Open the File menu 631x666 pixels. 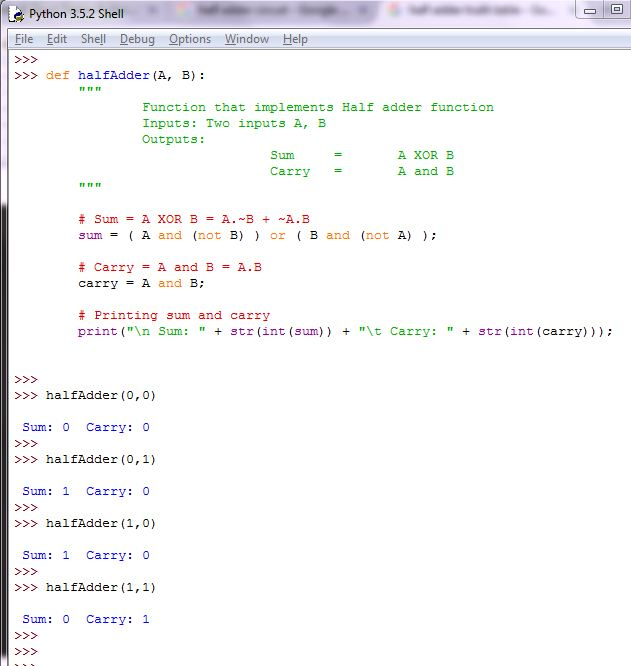24,39
